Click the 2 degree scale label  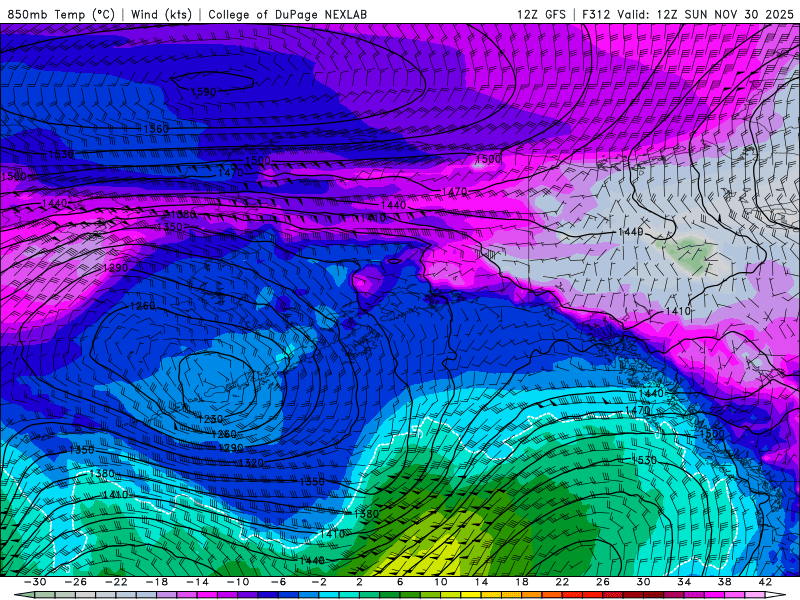(359, 582)
